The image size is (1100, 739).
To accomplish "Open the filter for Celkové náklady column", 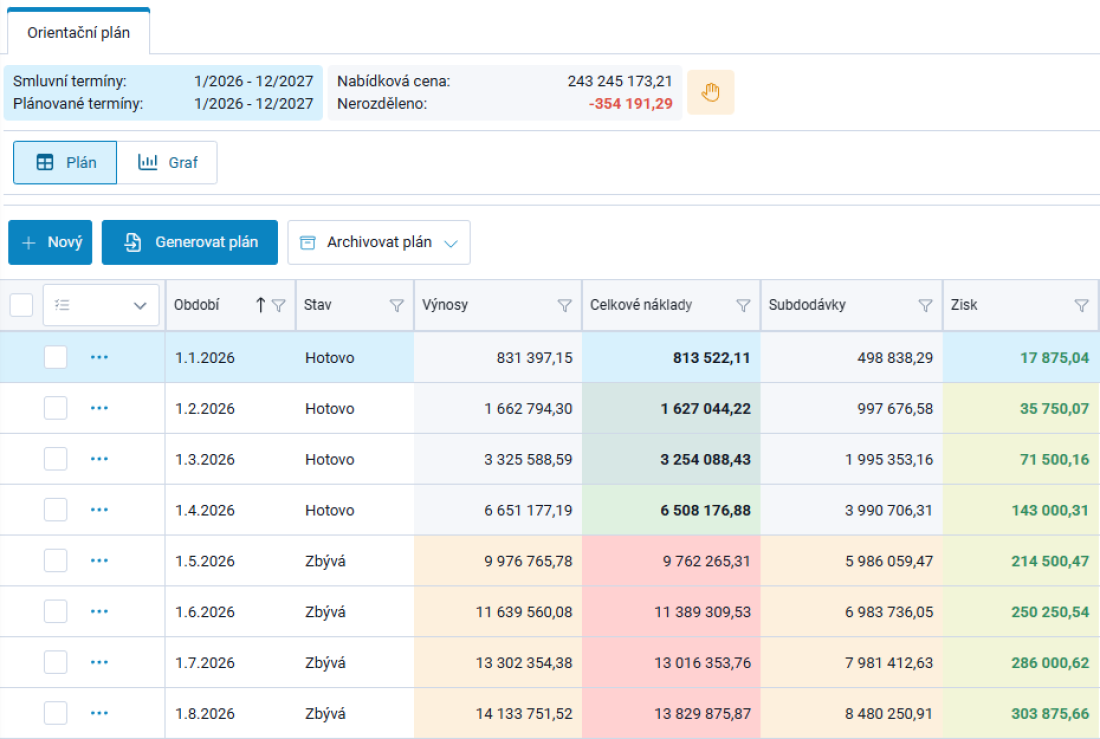I will pyautogui.click(x=743, y=305).
